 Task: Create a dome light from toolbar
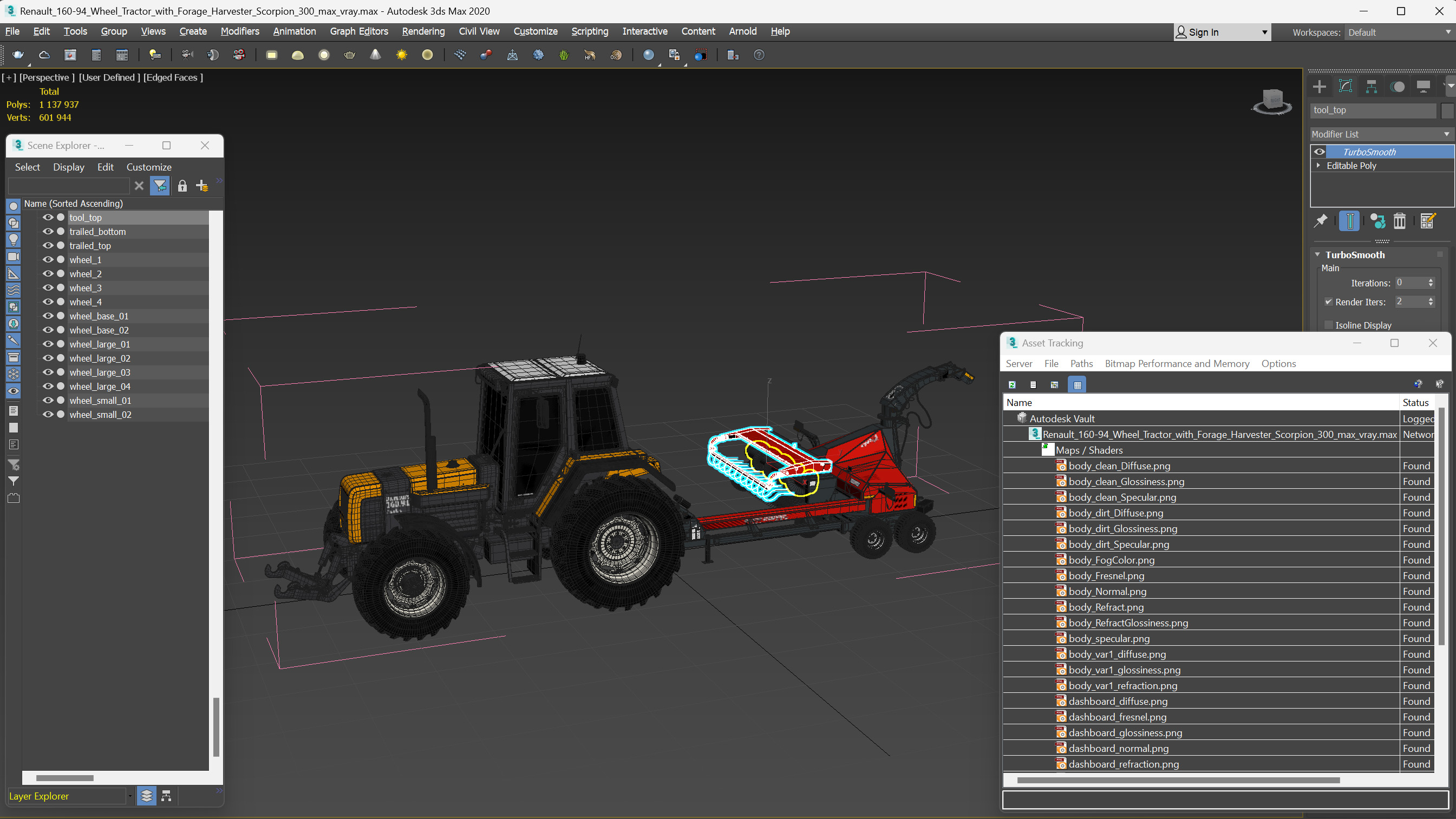coord(297,55)
